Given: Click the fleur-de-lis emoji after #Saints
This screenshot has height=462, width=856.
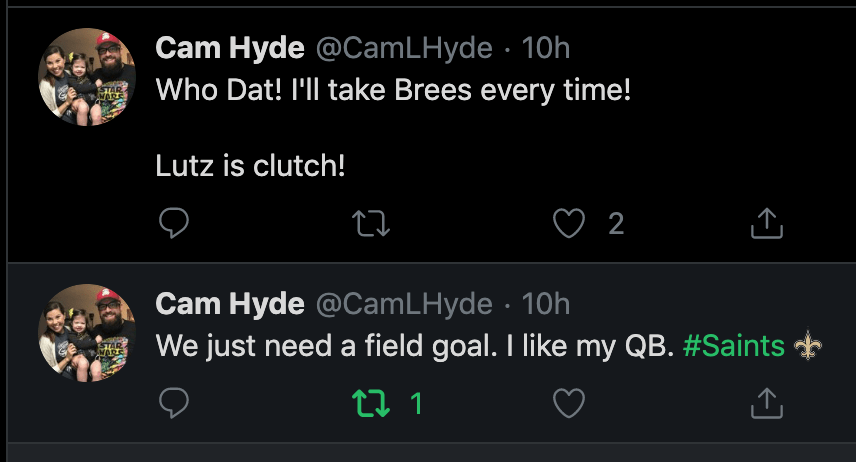Looking at the screenshot, I should [807, 346].
